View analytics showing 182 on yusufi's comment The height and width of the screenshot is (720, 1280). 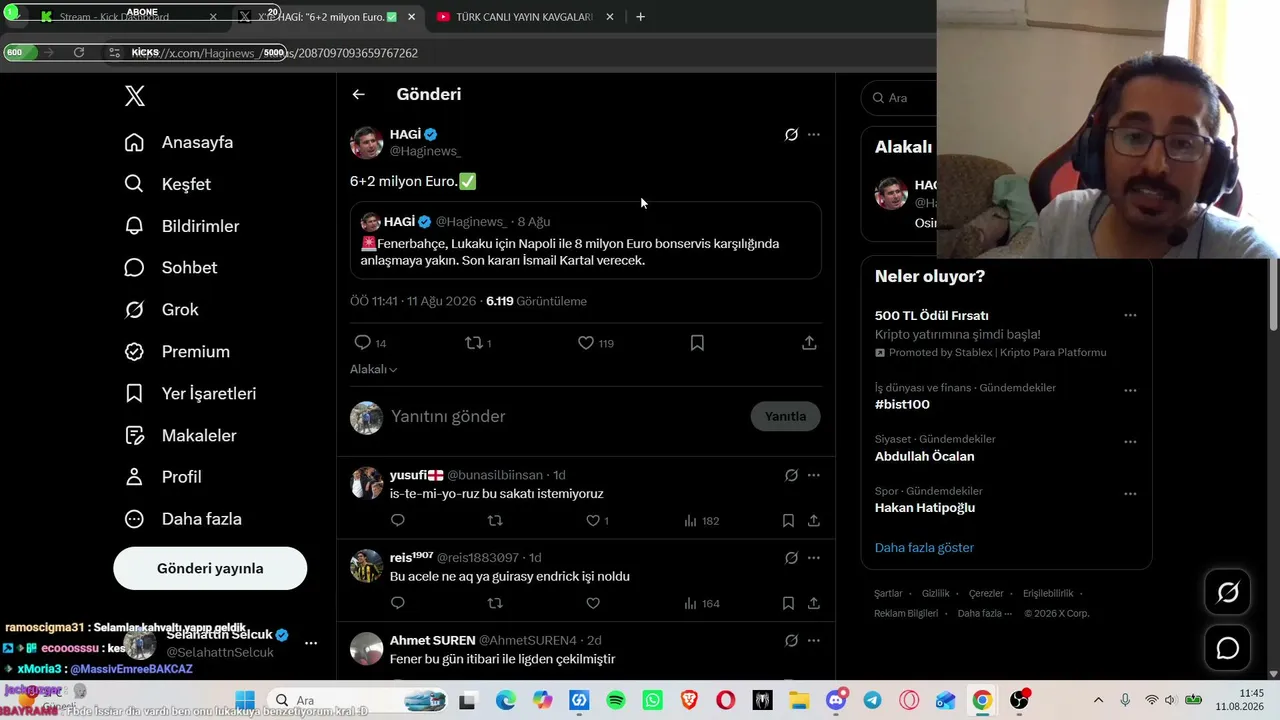(701, 520)
